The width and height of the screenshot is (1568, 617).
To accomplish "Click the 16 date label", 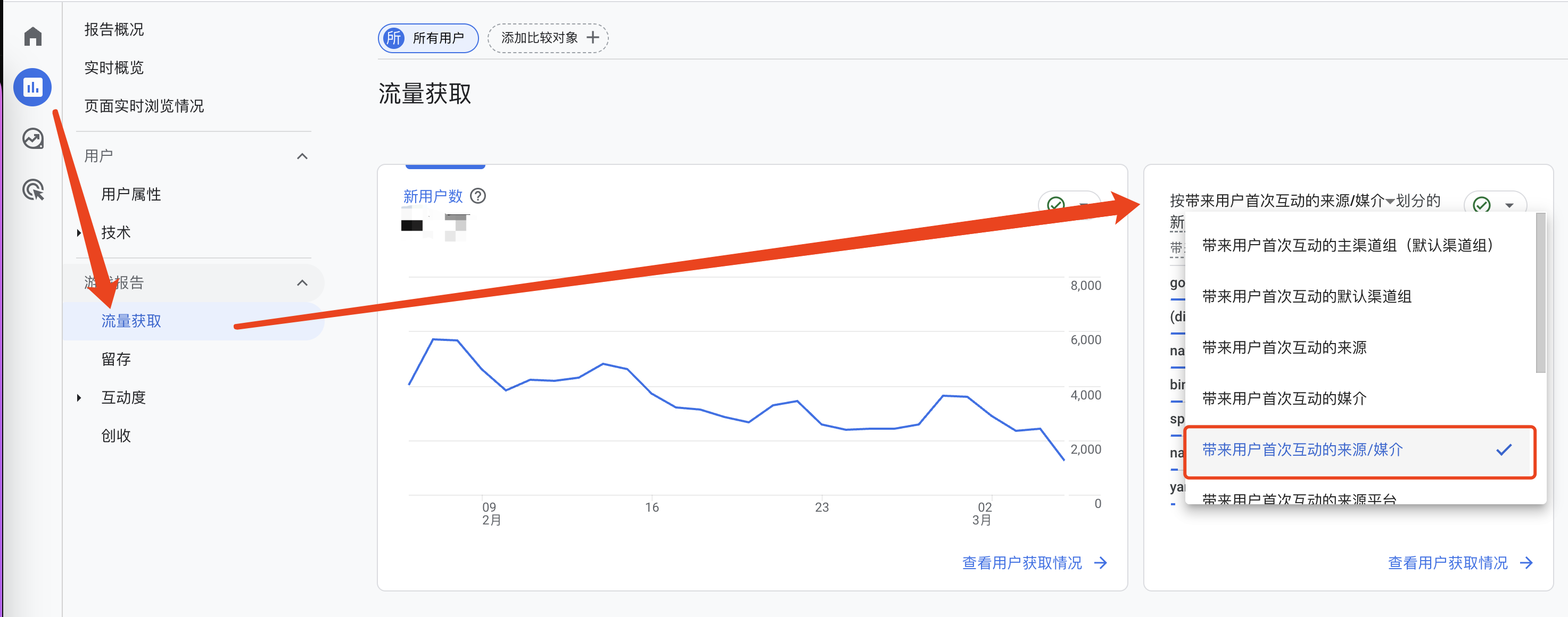I will tap(652, 507).
